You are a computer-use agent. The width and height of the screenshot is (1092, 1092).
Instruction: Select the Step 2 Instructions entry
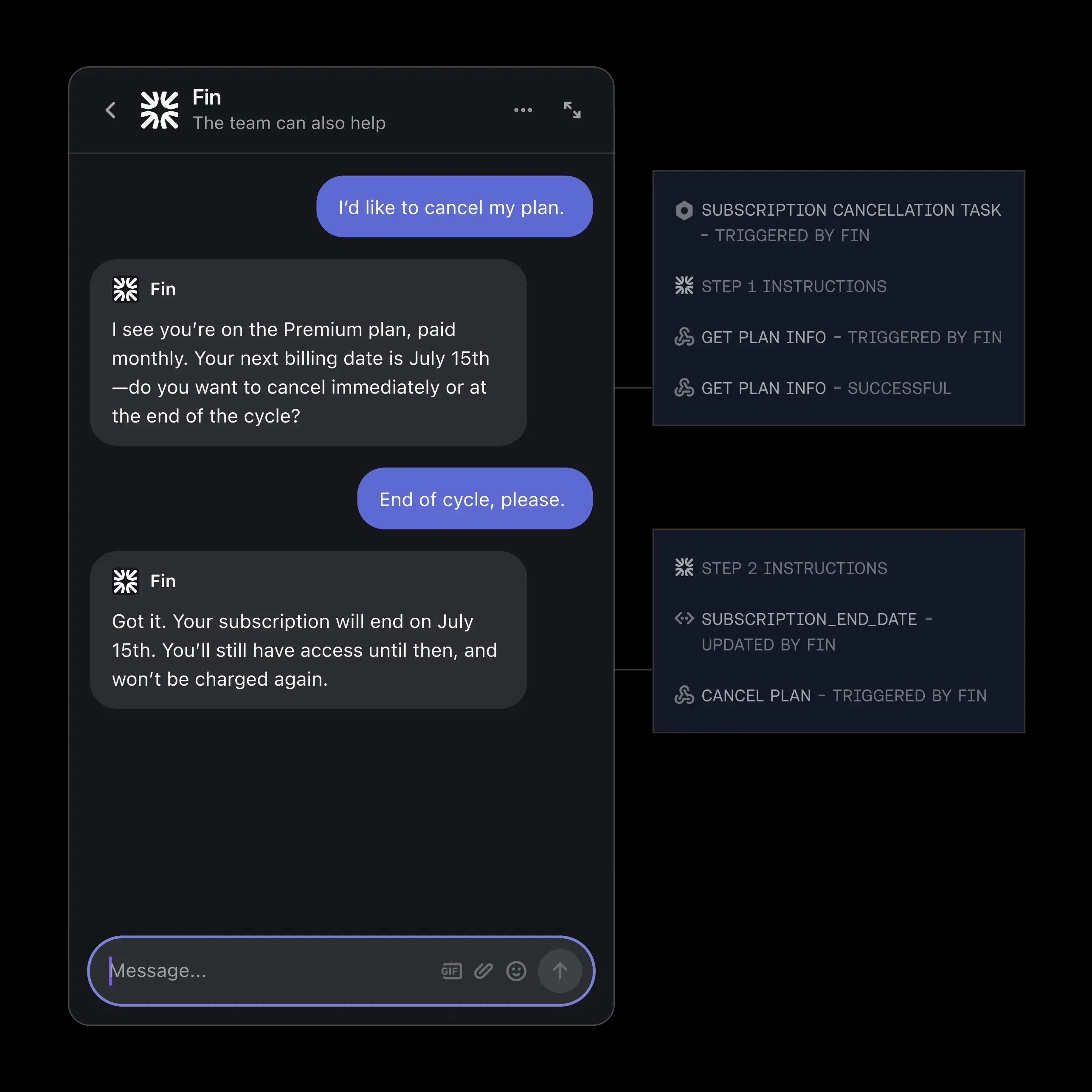tap(781, 568)
